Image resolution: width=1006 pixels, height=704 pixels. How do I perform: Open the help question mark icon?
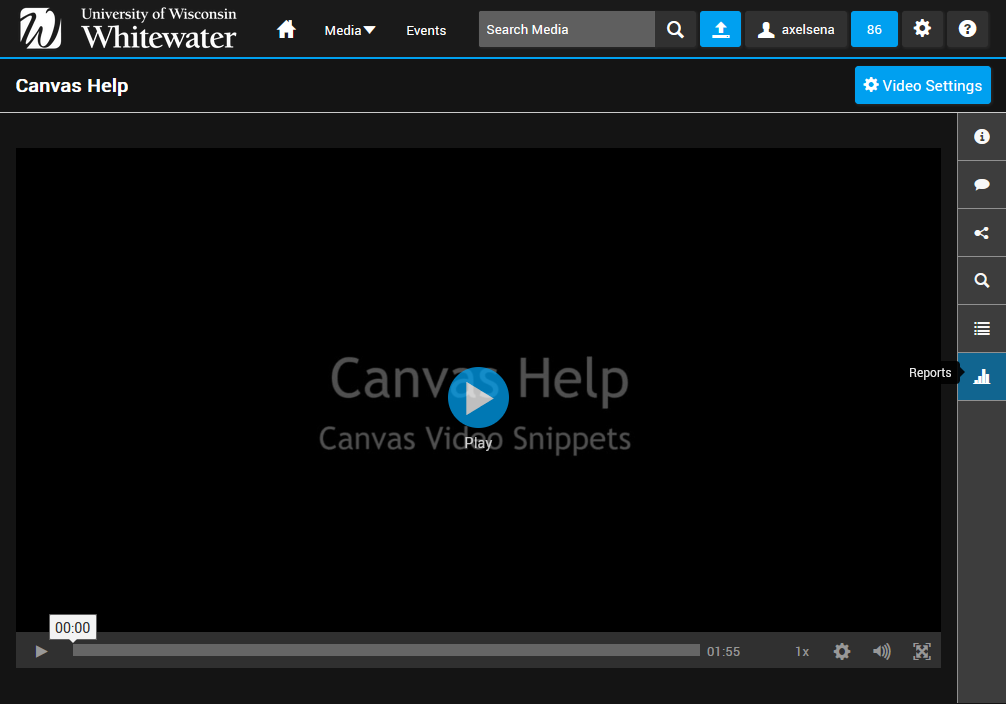coord(967,29)
